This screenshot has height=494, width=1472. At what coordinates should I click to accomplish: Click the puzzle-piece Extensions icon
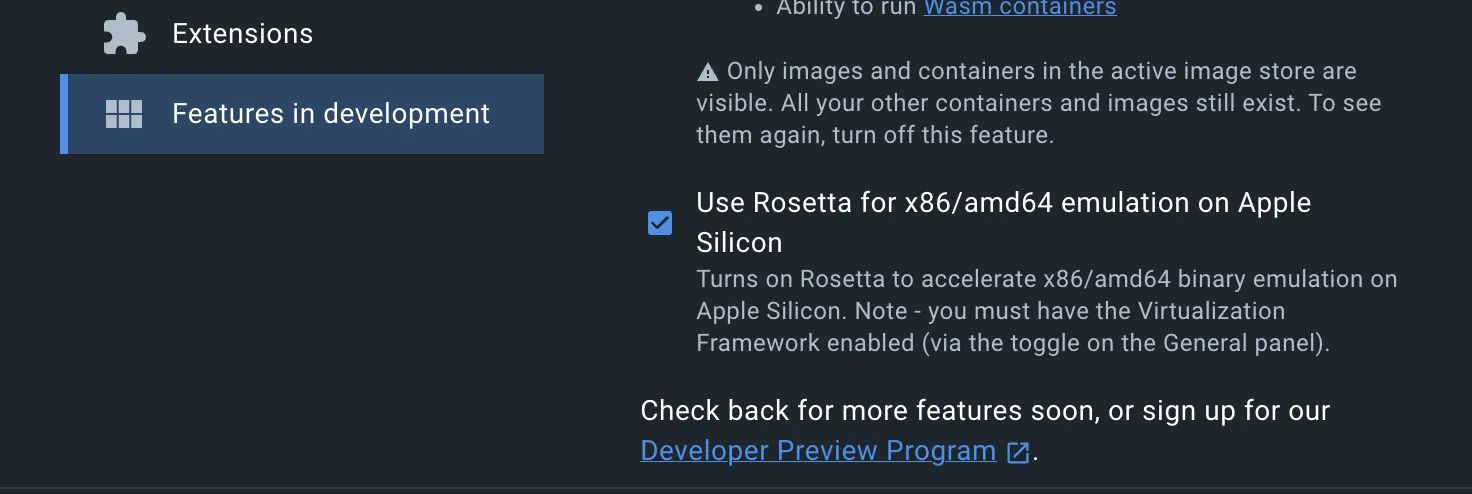(x=125, y=34)
